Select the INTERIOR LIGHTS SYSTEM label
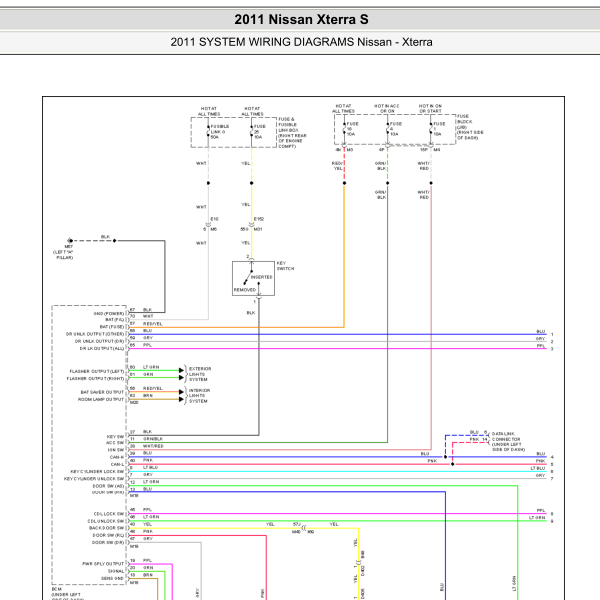This screenshot has width=600, height=600. point(199,396)
